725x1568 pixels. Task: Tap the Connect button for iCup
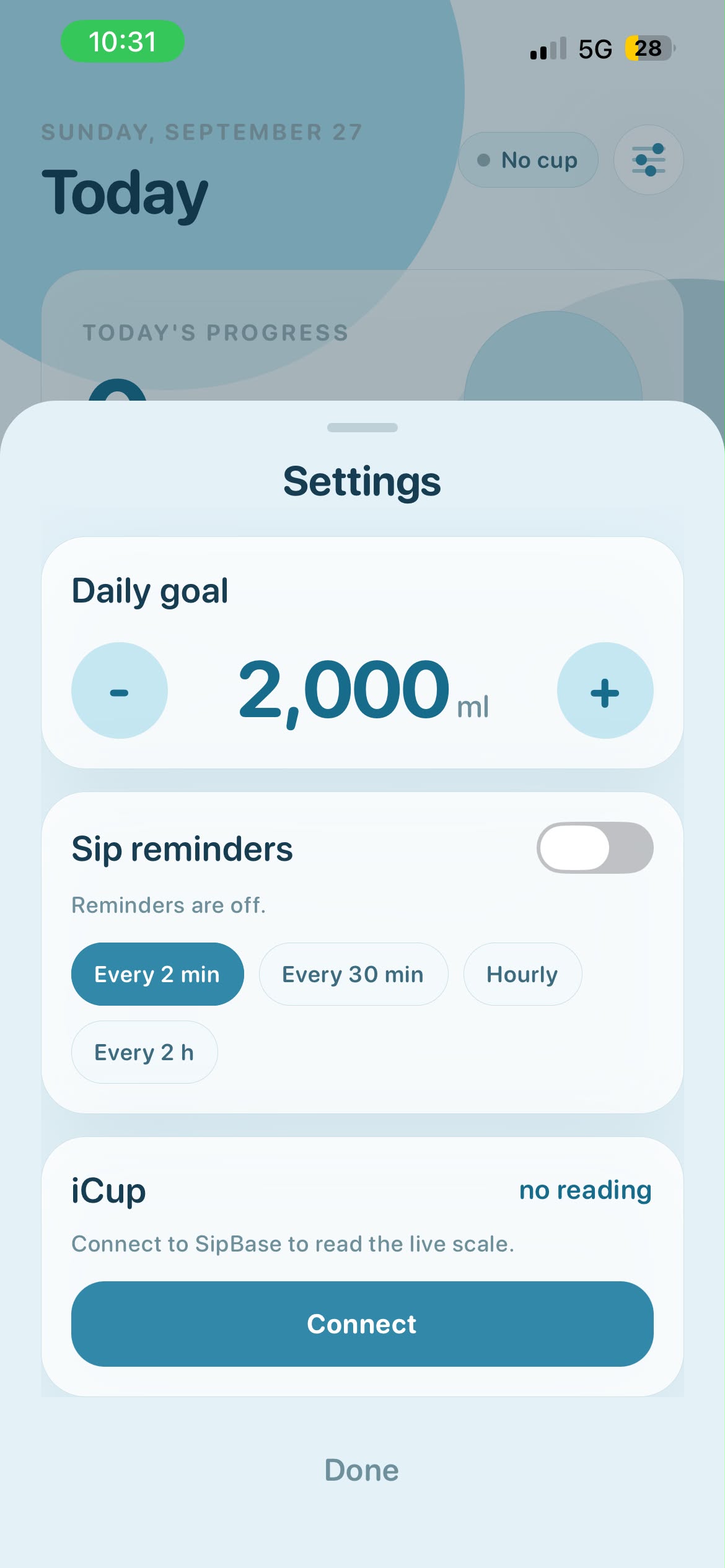click(x=362, y=1324)
